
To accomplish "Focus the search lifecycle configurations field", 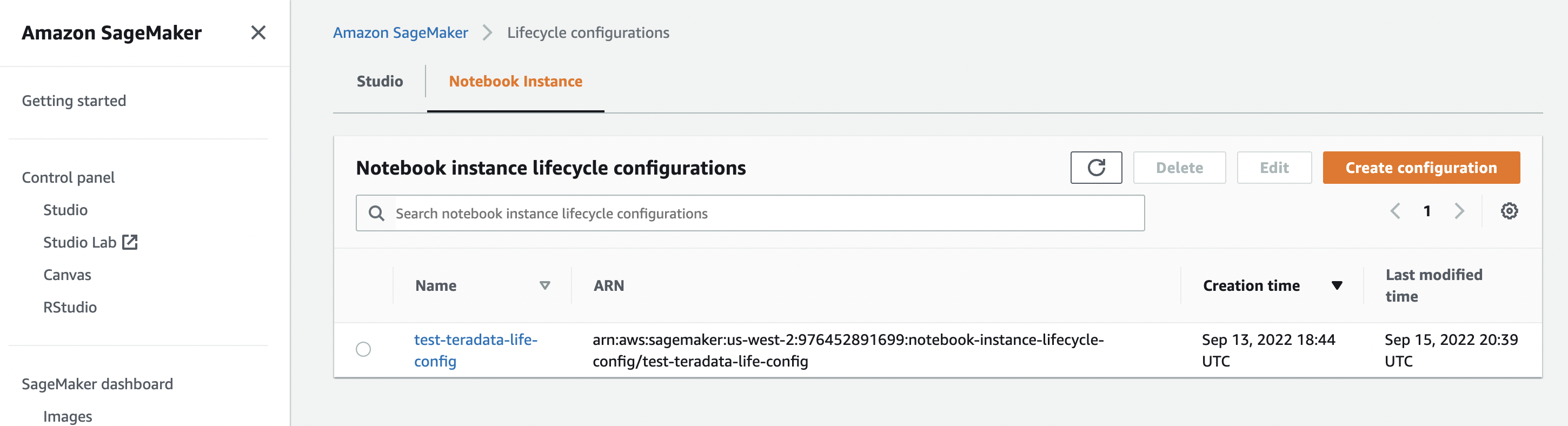I will coord(750,213).
